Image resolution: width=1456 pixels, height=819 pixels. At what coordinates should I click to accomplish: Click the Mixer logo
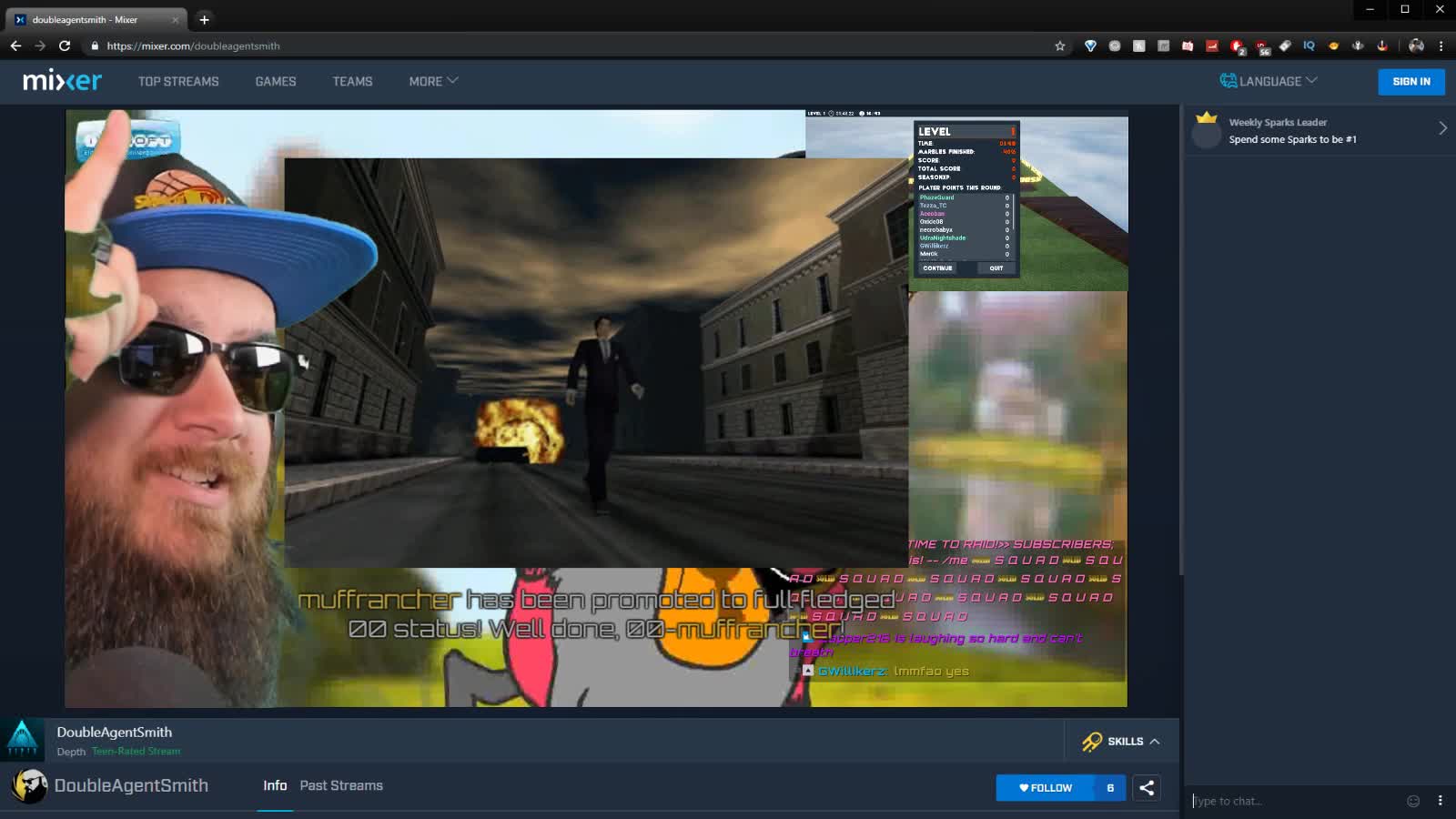[x=62, y=81]
